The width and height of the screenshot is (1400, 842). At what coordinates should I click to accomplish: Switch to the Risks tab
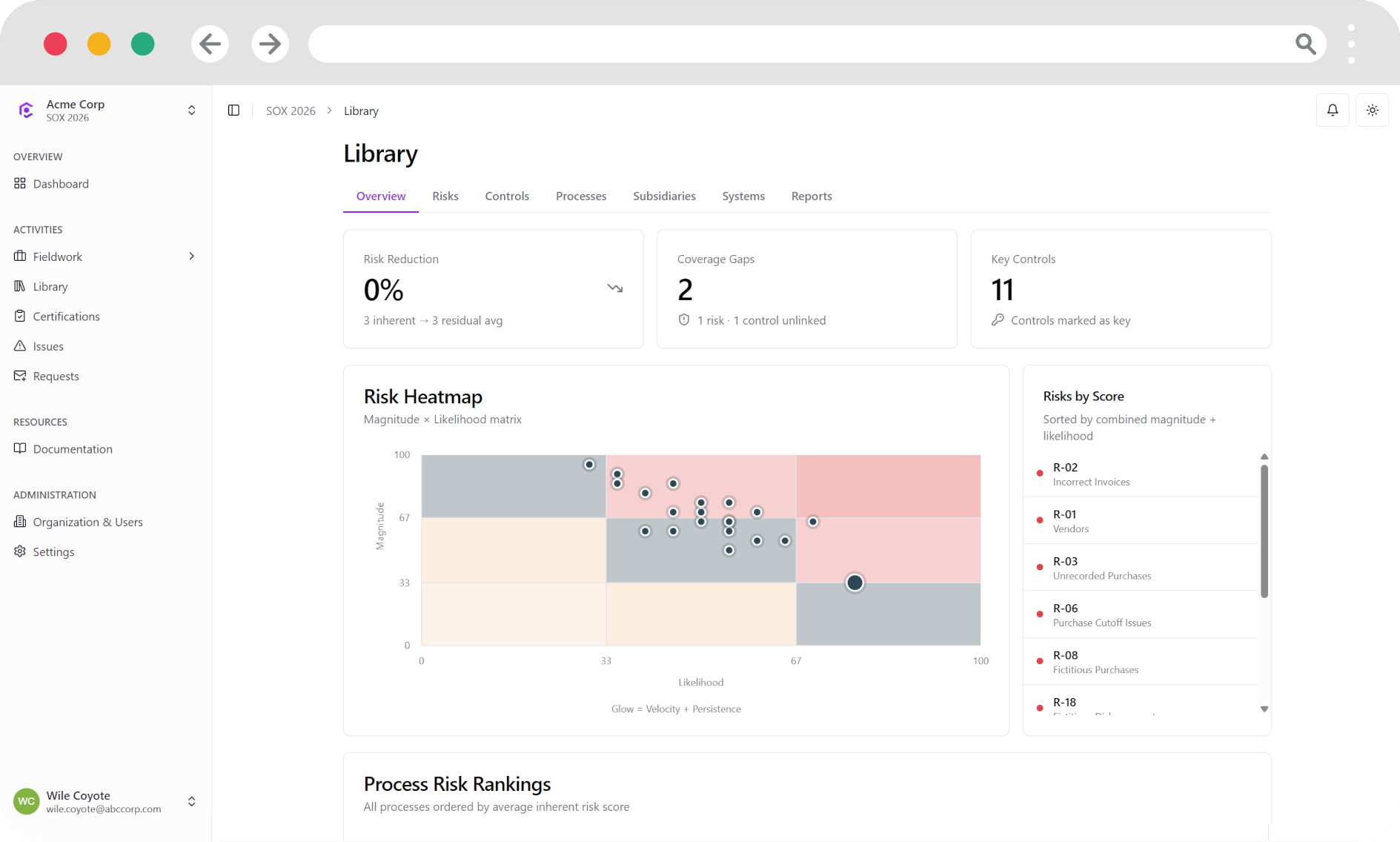click(x=445, y=196)
